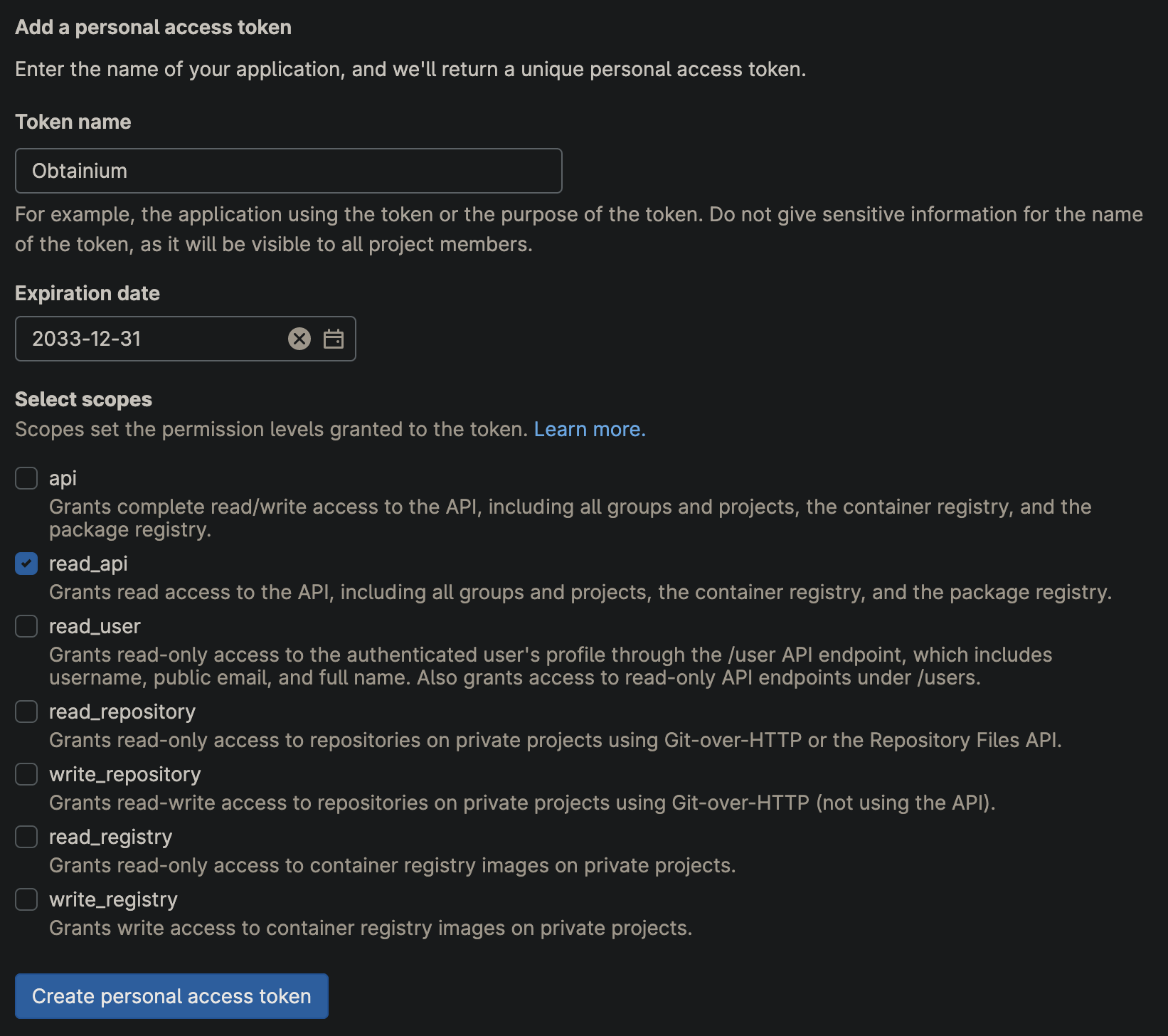
Task: Open the Learn more link about scopes
Action: (x=589, y=429)
